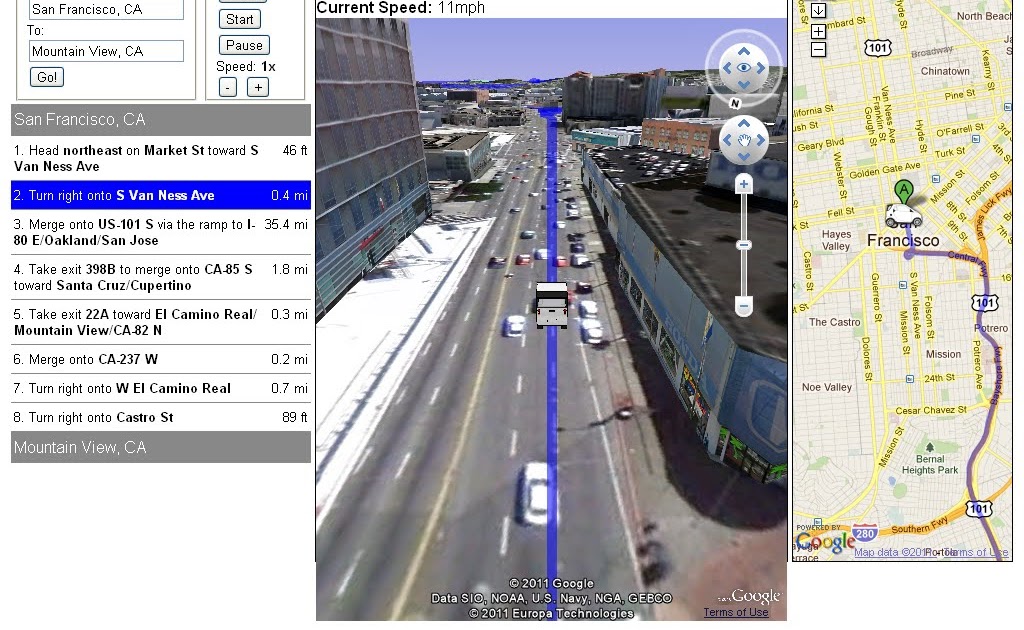Zoom out the mini map with the minus button
The height and width of the screenshot is (630, 1024).
click(x=818, y=49)
